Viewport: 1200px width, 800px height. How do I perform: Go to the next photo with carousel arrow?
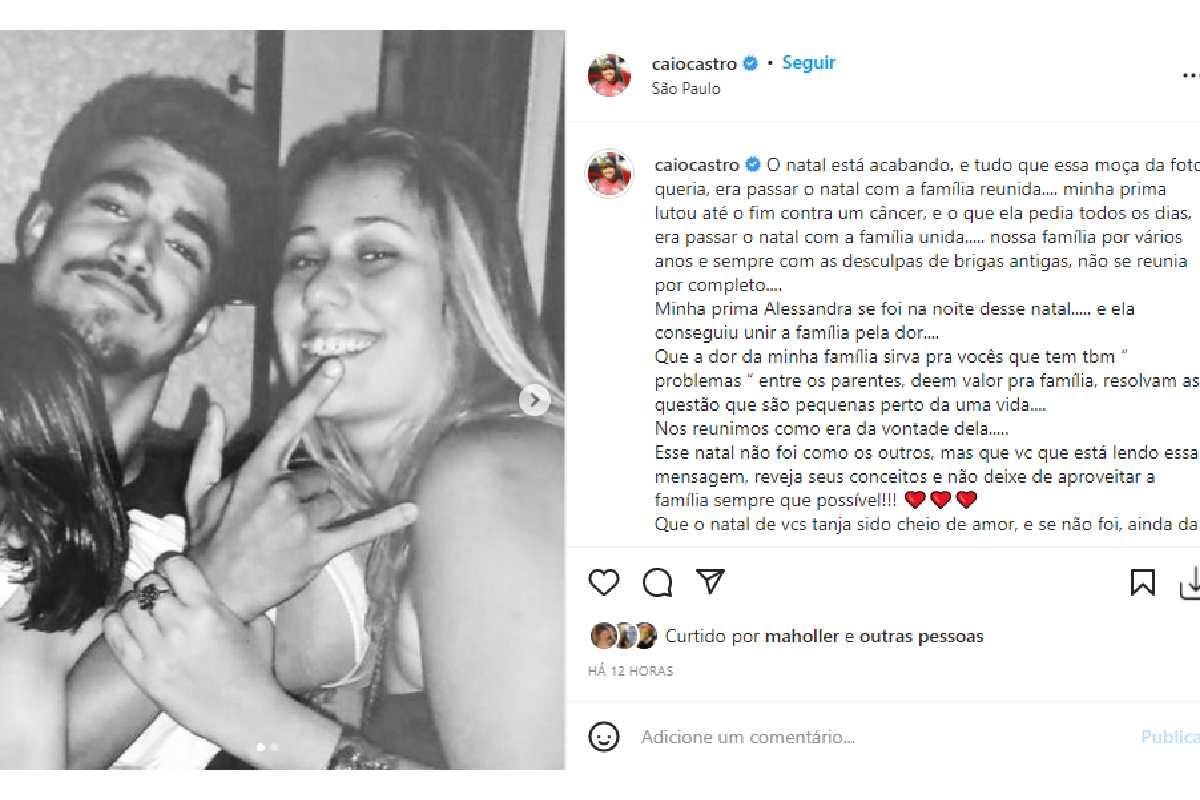pos(535,400)
